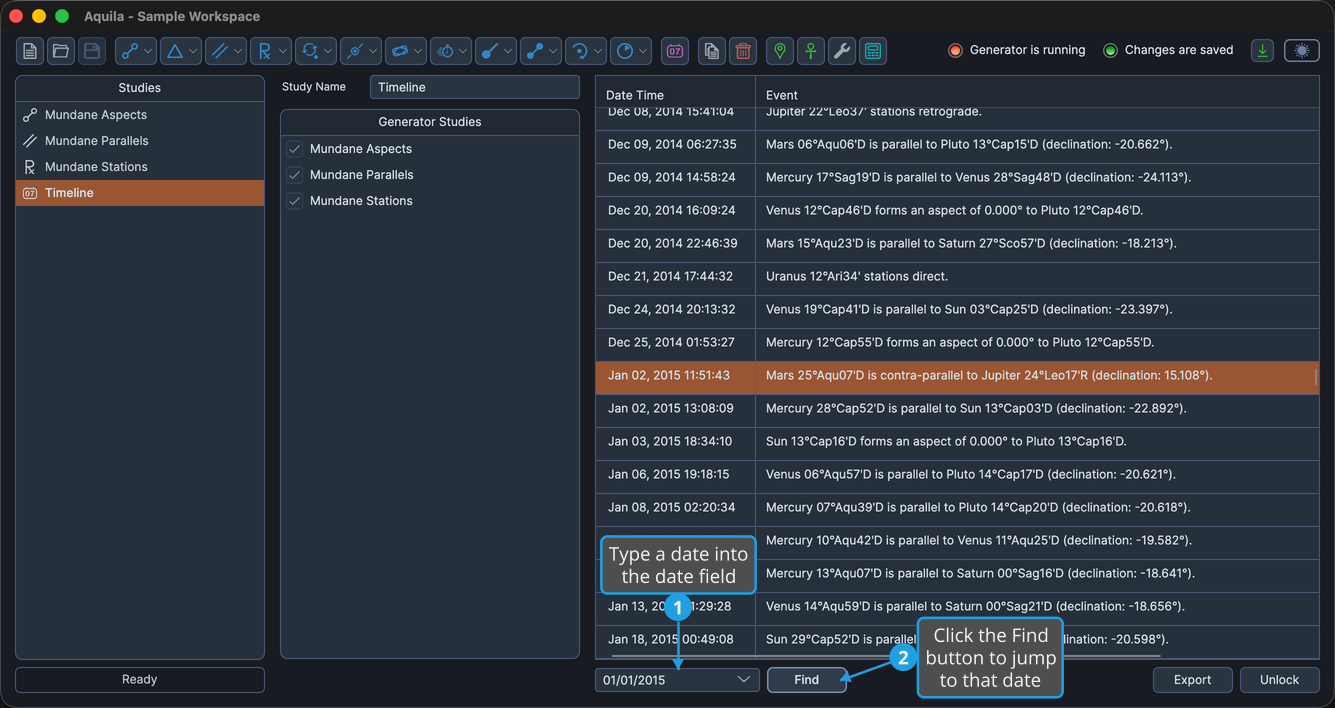Click the Changes are saved status indicator
This screenshot has height=708, width=1335.
1169,50
